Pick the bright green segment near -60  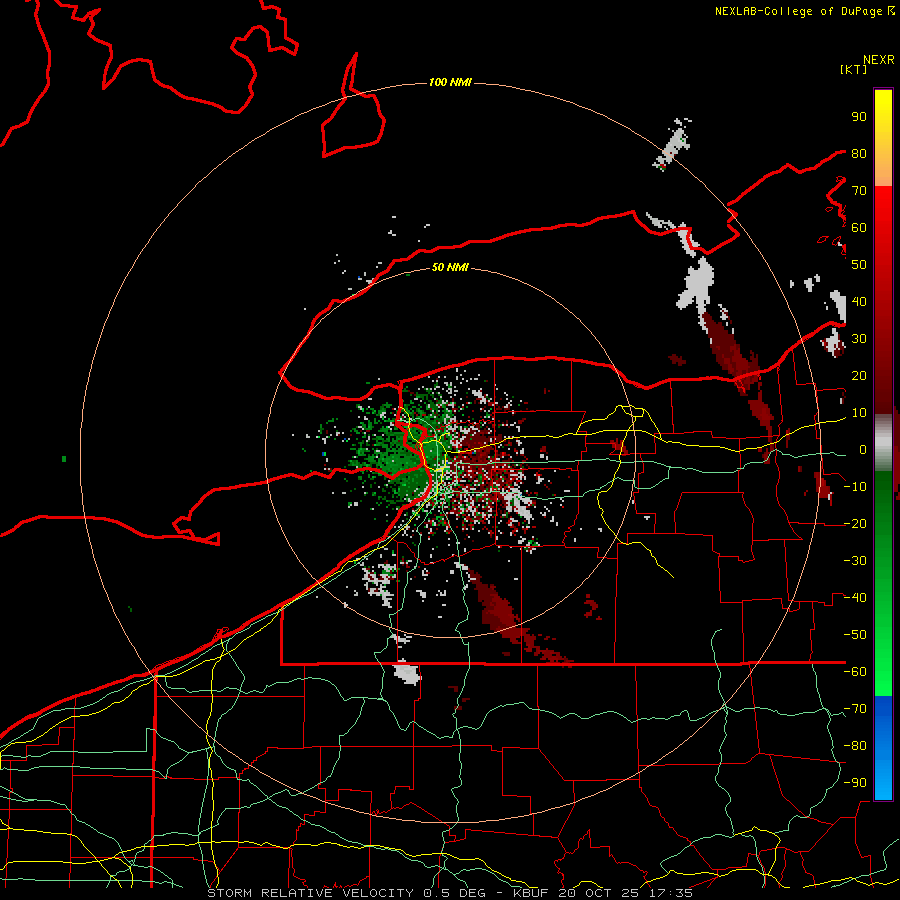pyautogui.click(x=883, y=677)
